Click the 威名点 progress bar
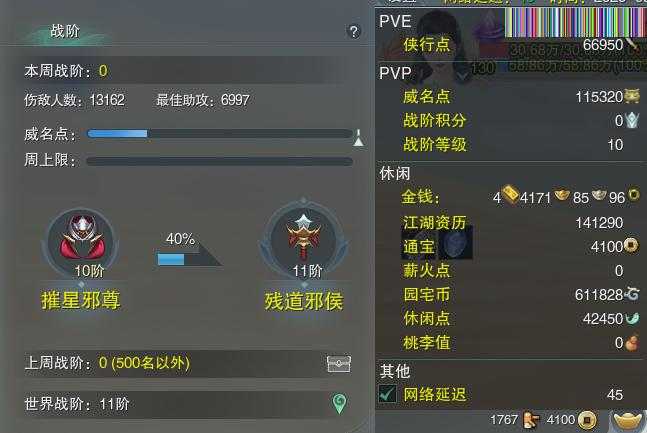647x433 pixels. pyautogui.click(x=220, y=133)
